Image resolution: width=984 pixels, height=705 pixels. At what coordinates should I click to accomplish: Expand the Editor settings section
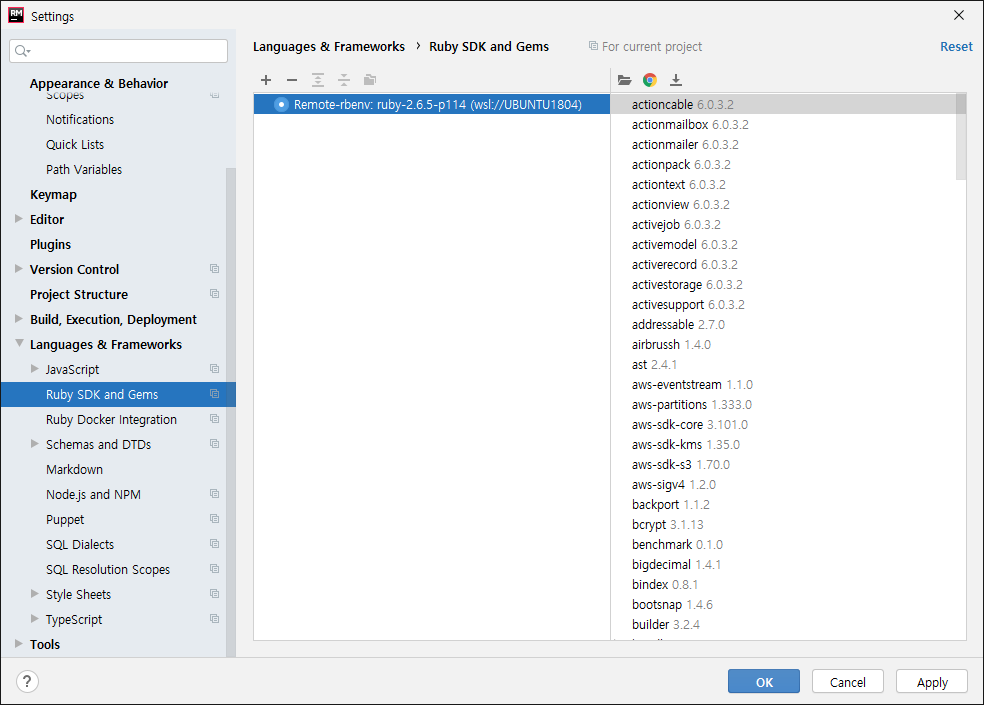(19, 218)
